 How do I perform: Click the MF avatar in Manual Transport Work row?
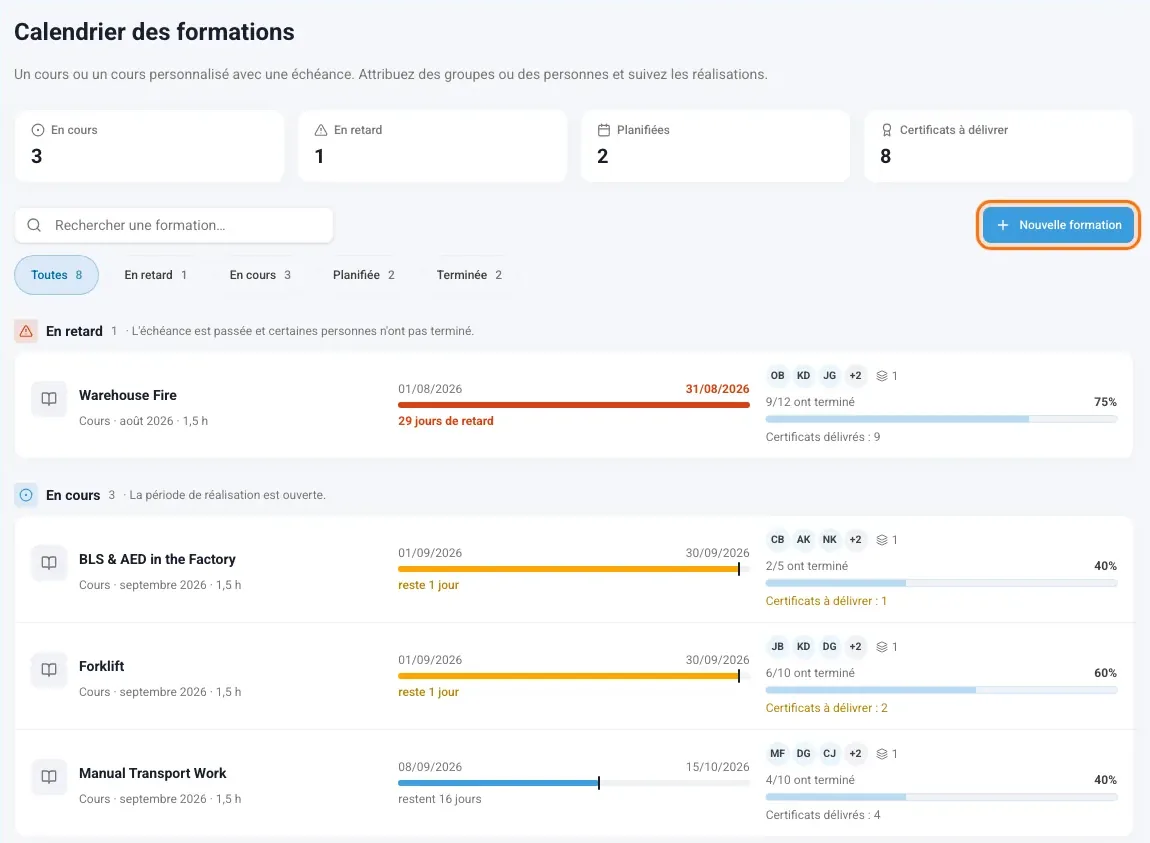point(777,754)
